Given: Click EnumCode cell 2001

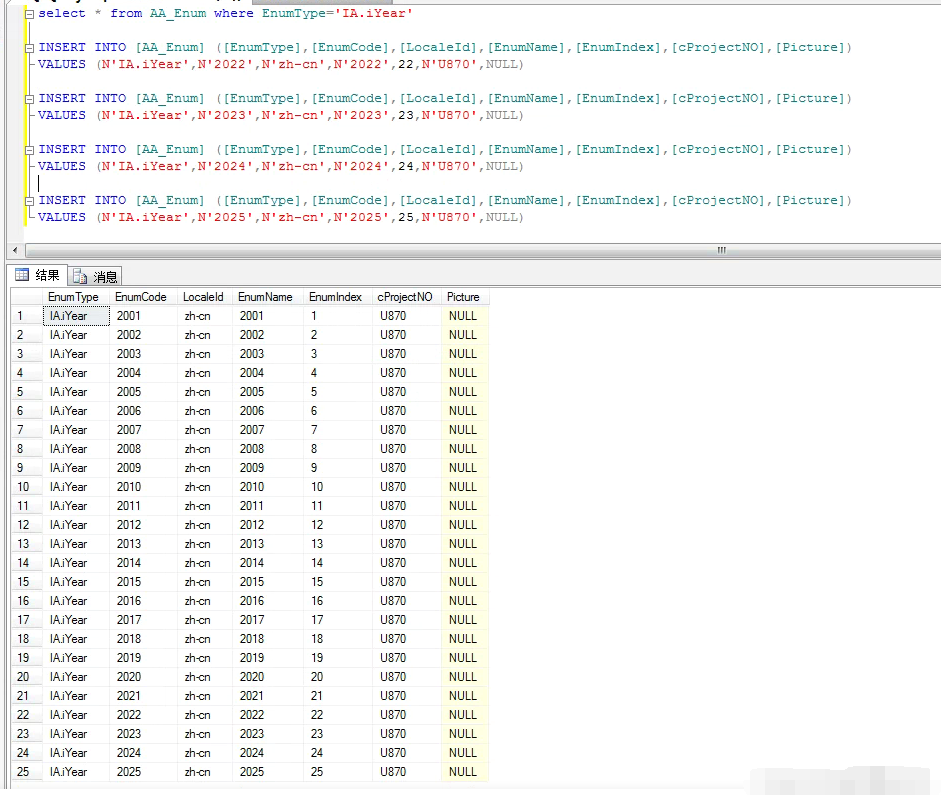Looking at the screenshot, I should tap(144, 316).
